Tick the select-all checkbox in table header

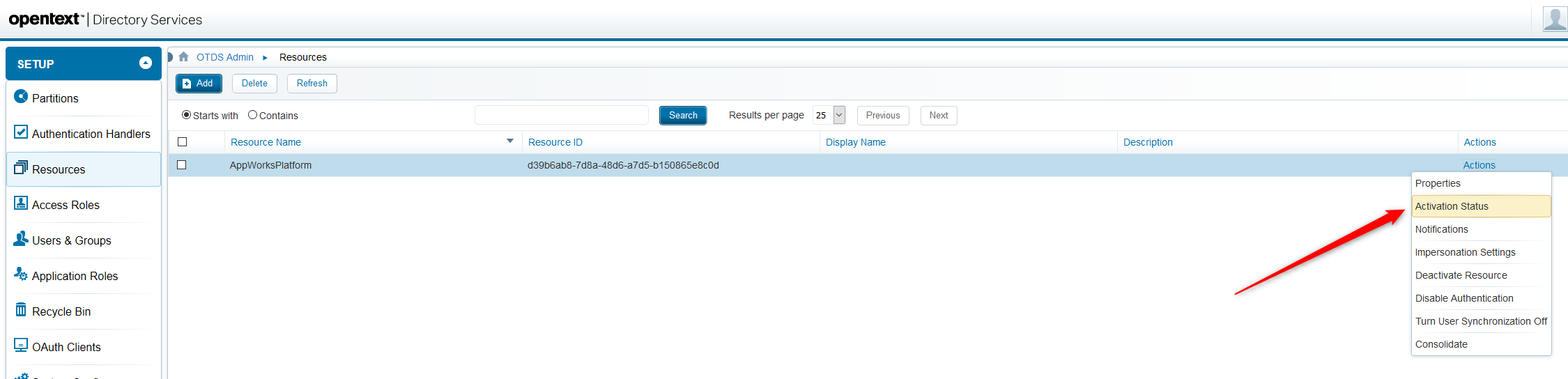(x=183, y=142)
